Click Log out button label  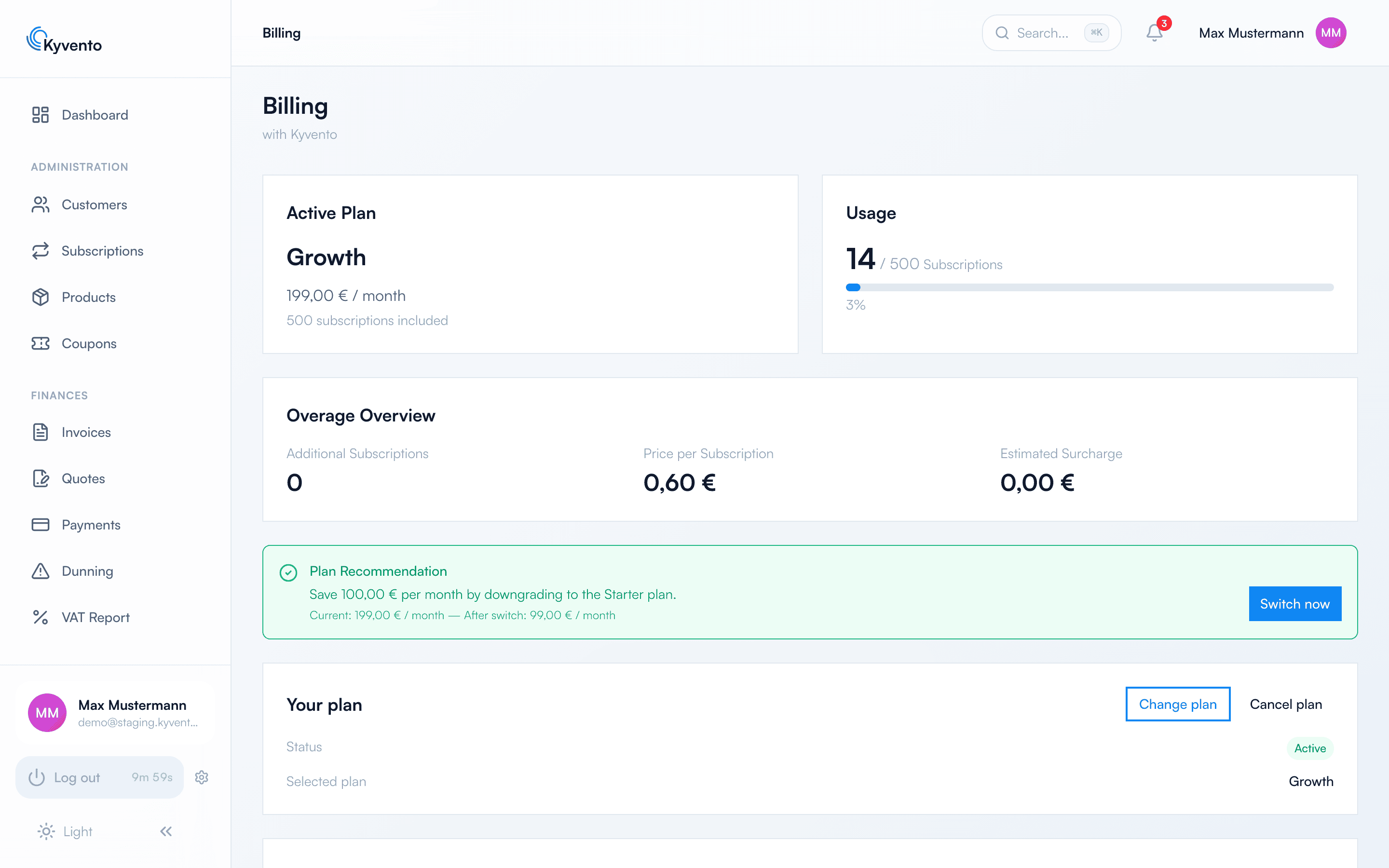(77, 777)
